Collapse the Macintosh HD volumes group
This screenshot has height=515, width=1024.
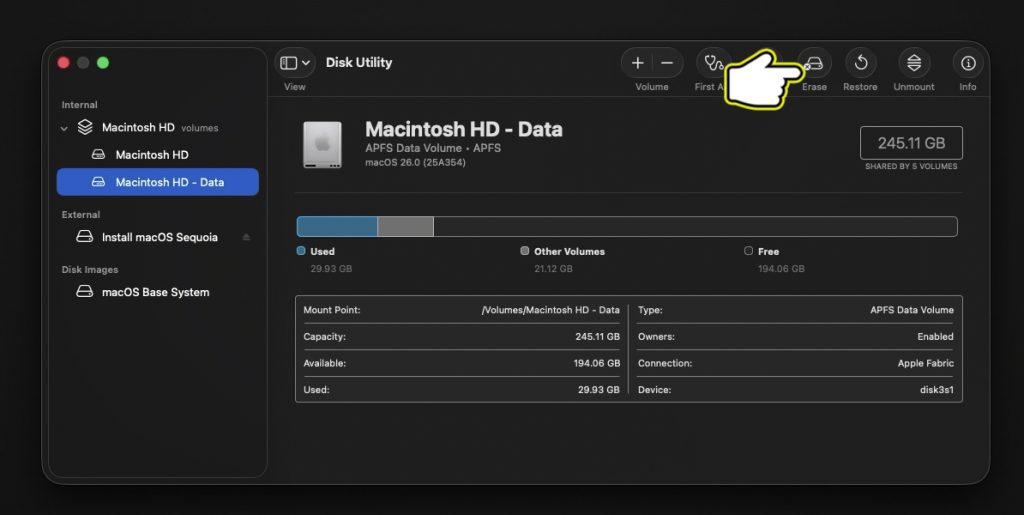65,128
